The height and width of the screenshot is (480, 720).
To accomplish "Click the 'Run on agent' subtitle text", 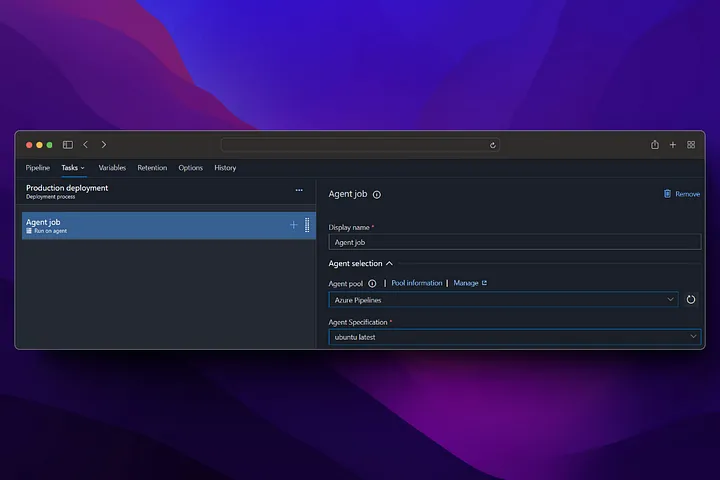I will [x=51, y=231].
